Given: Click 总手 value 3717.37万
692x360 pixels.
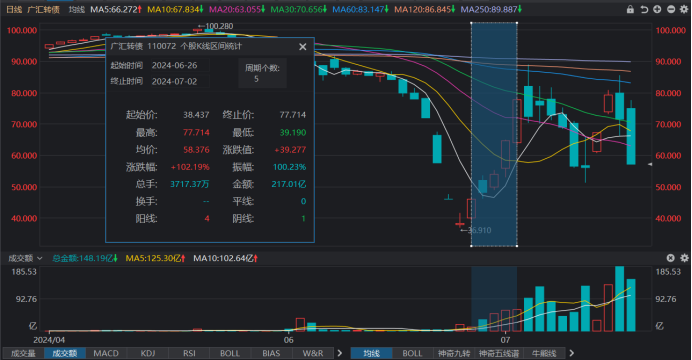Looking at the screenshot, I should click(x=190, y=184).
